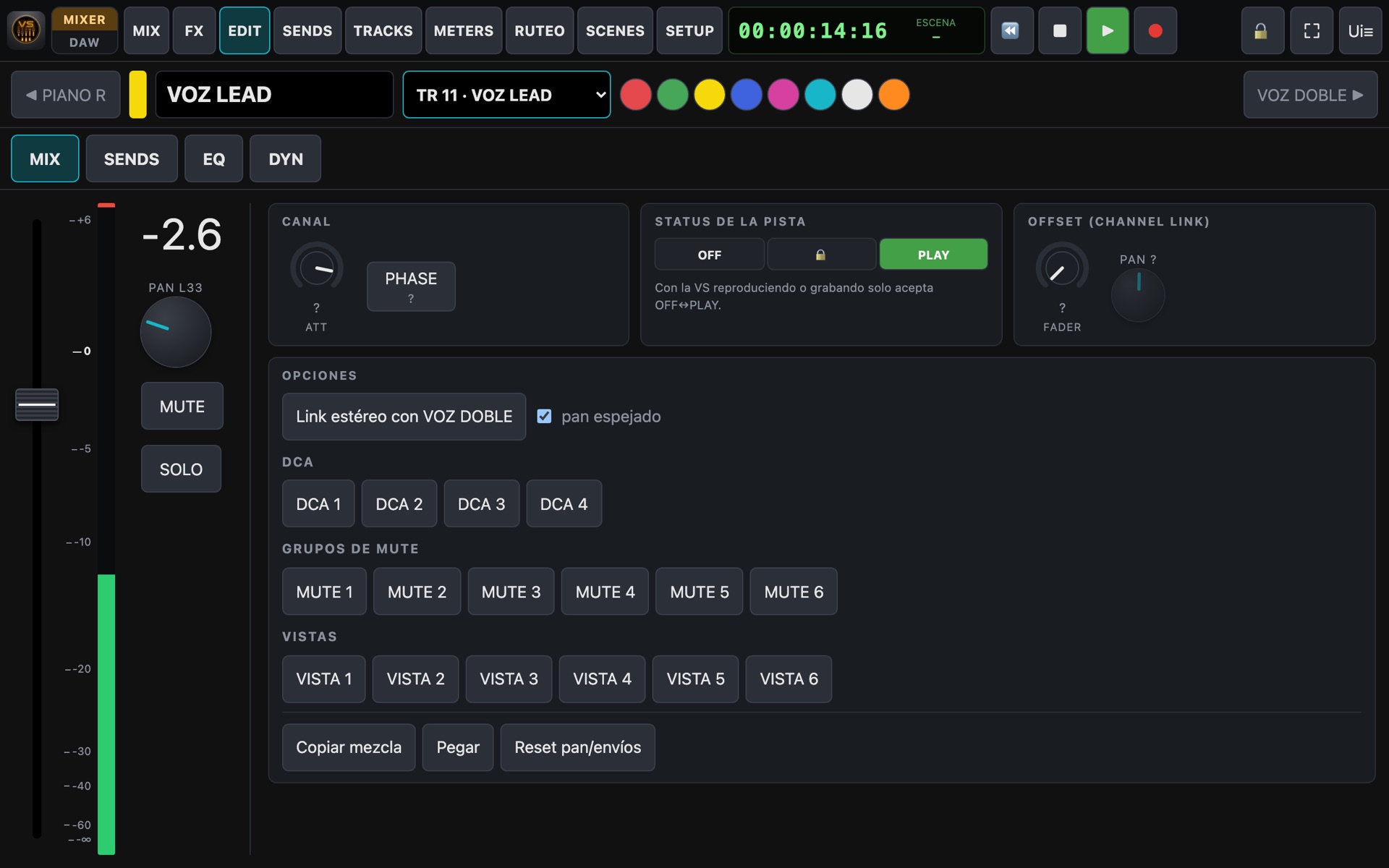Set track status to PLAY
Viewport: 1389px width, 868px height.
[933, 255]
